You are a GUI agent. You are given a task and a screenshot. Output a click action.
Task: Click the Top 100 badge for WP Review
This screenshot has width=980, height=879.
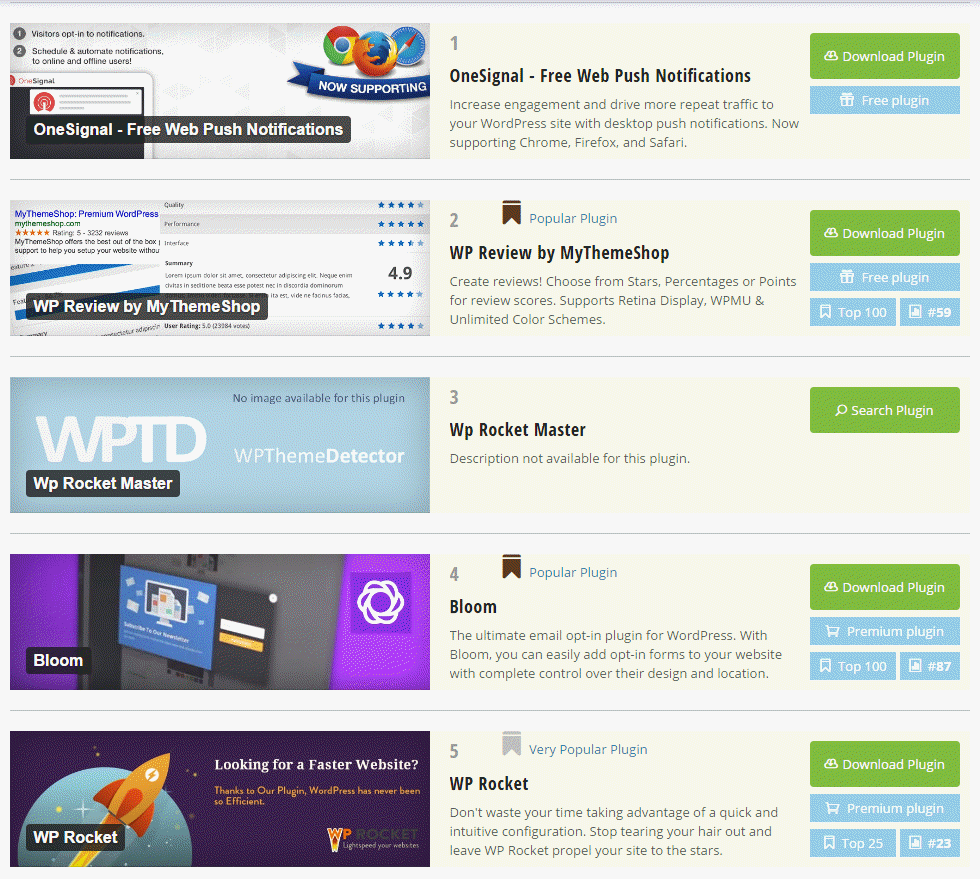852,312
